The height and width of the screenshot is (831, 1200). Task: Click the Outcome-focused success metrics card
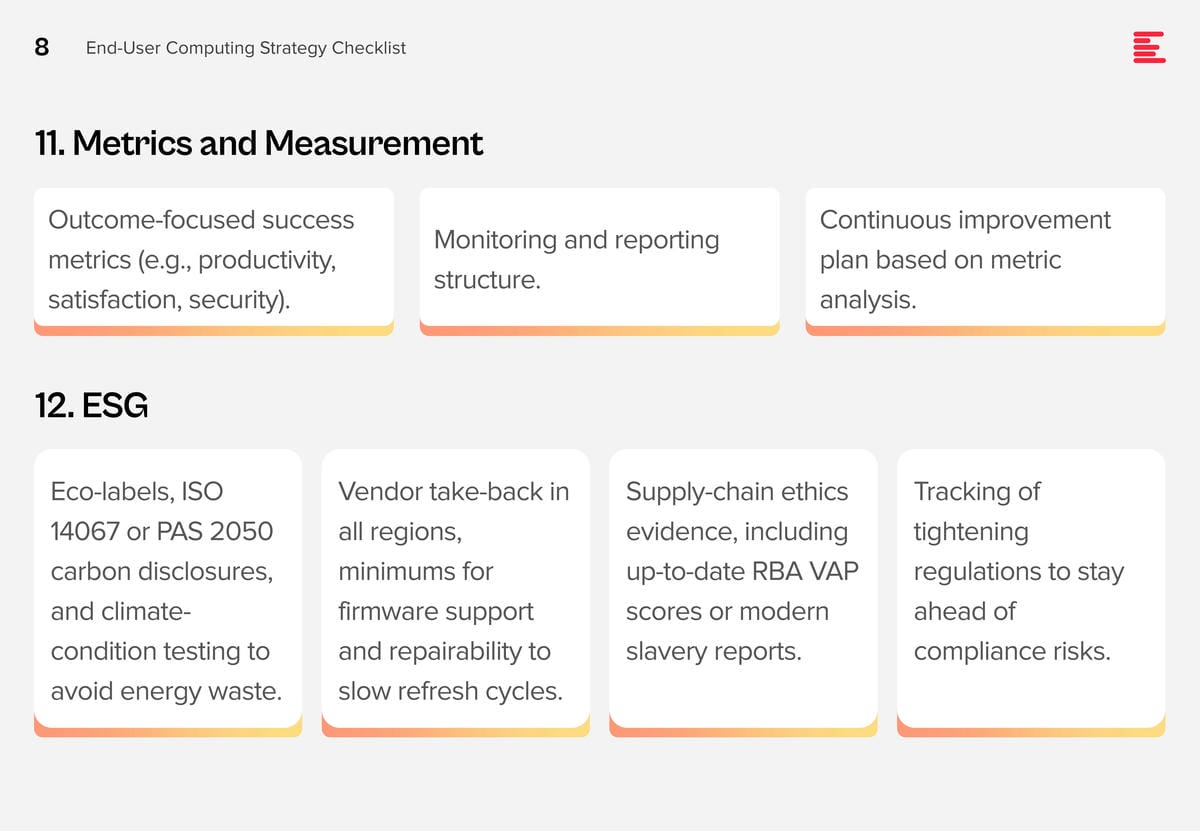pos(214,257)
